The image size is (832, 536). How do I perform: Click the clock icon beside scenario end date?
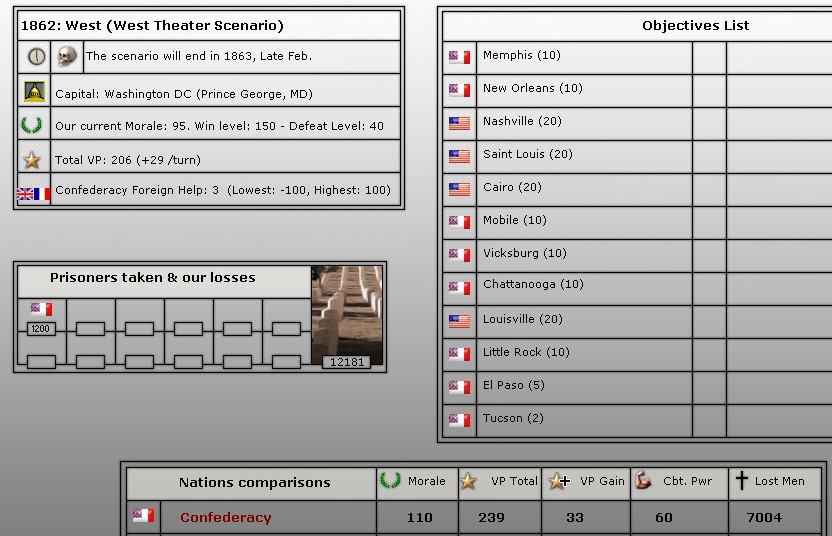(36, 56)
